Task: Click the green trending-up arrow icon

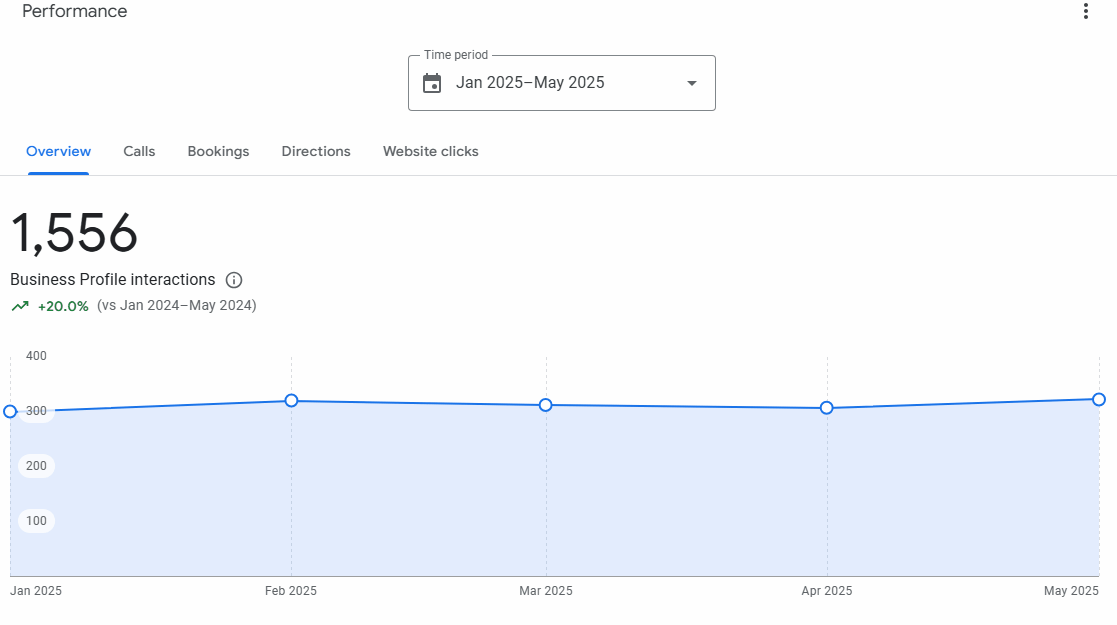Action: pos(20,306)
